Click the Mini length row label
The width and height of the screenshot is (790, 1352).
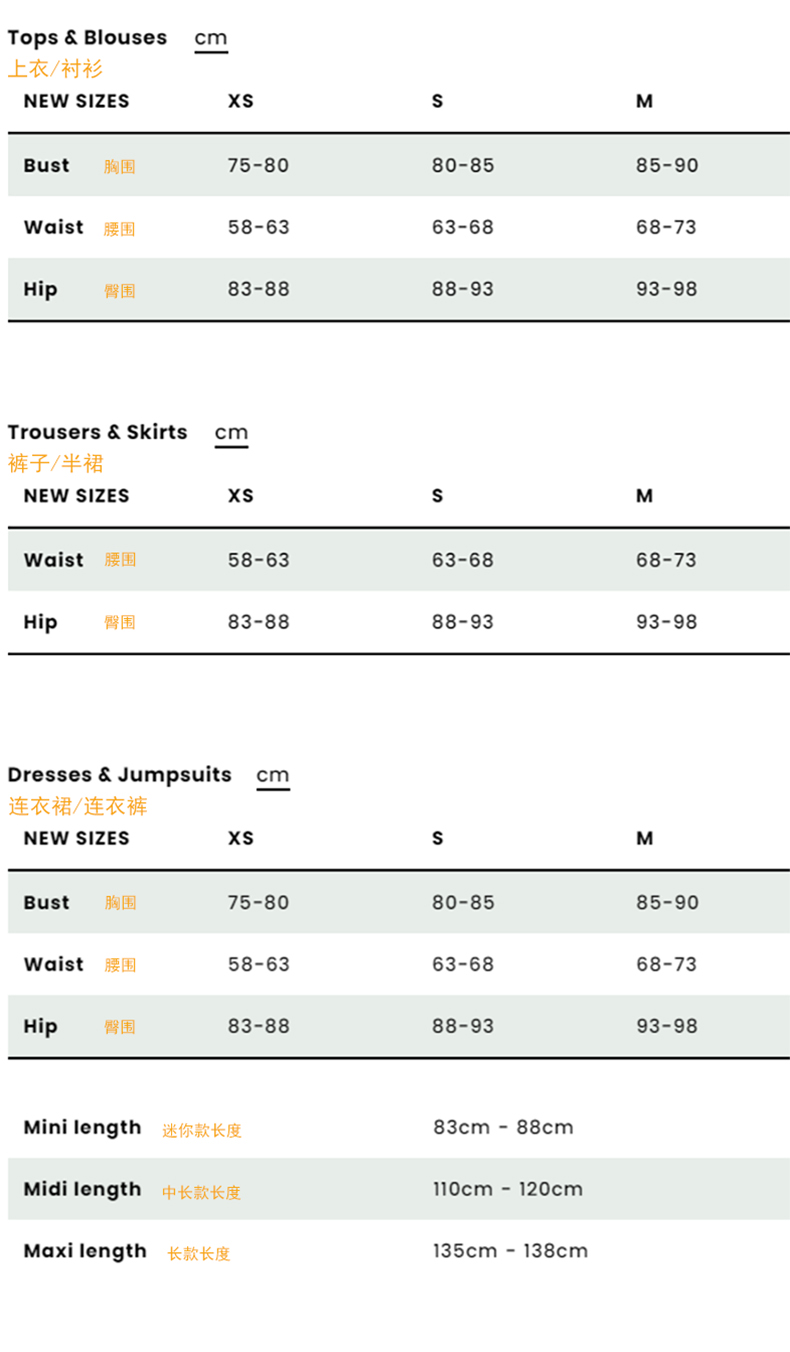[x=83, y=1128]
